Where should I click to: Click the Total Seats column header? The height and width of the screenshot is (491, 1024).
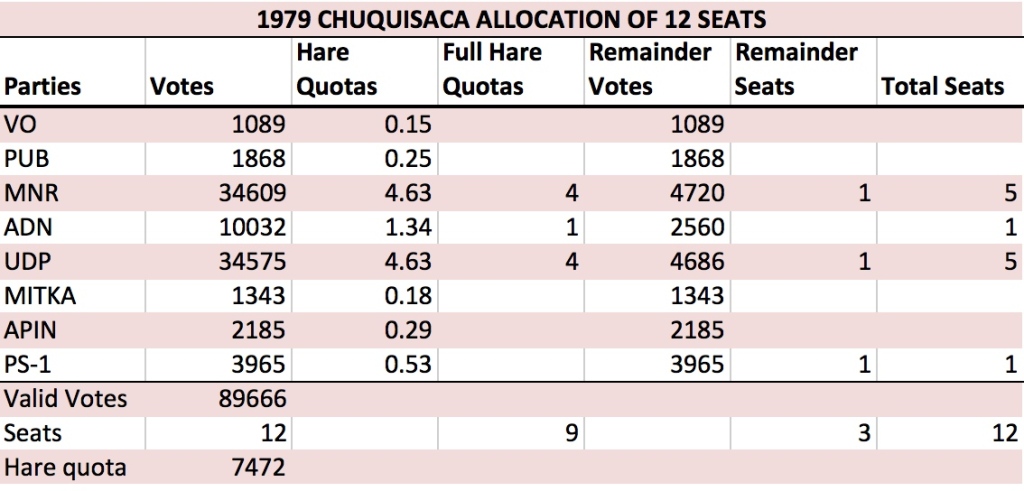click(942, 87)
